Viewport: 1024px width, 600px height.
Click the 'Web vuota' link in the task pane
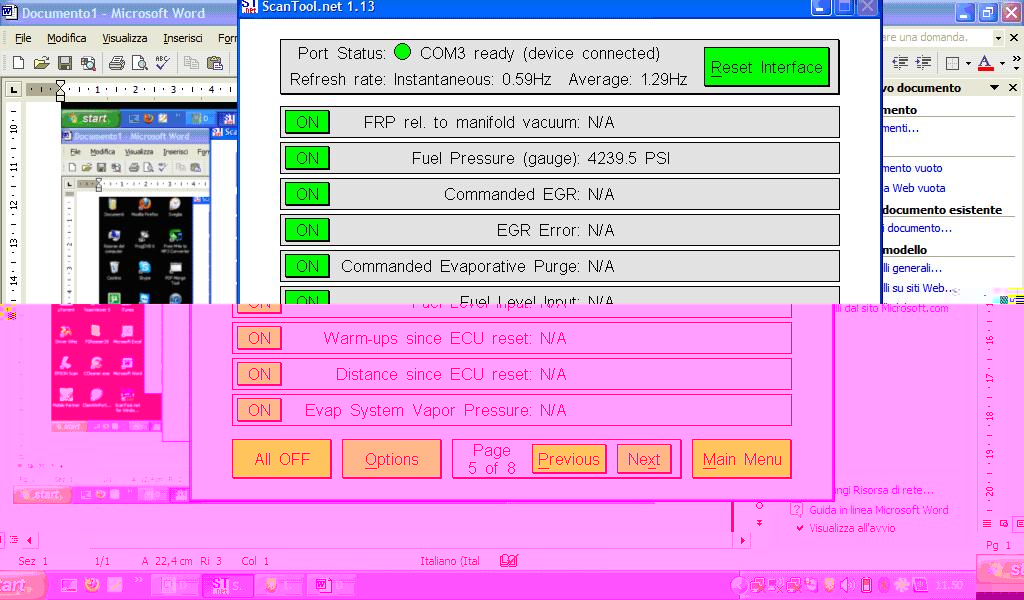[914, 188]
